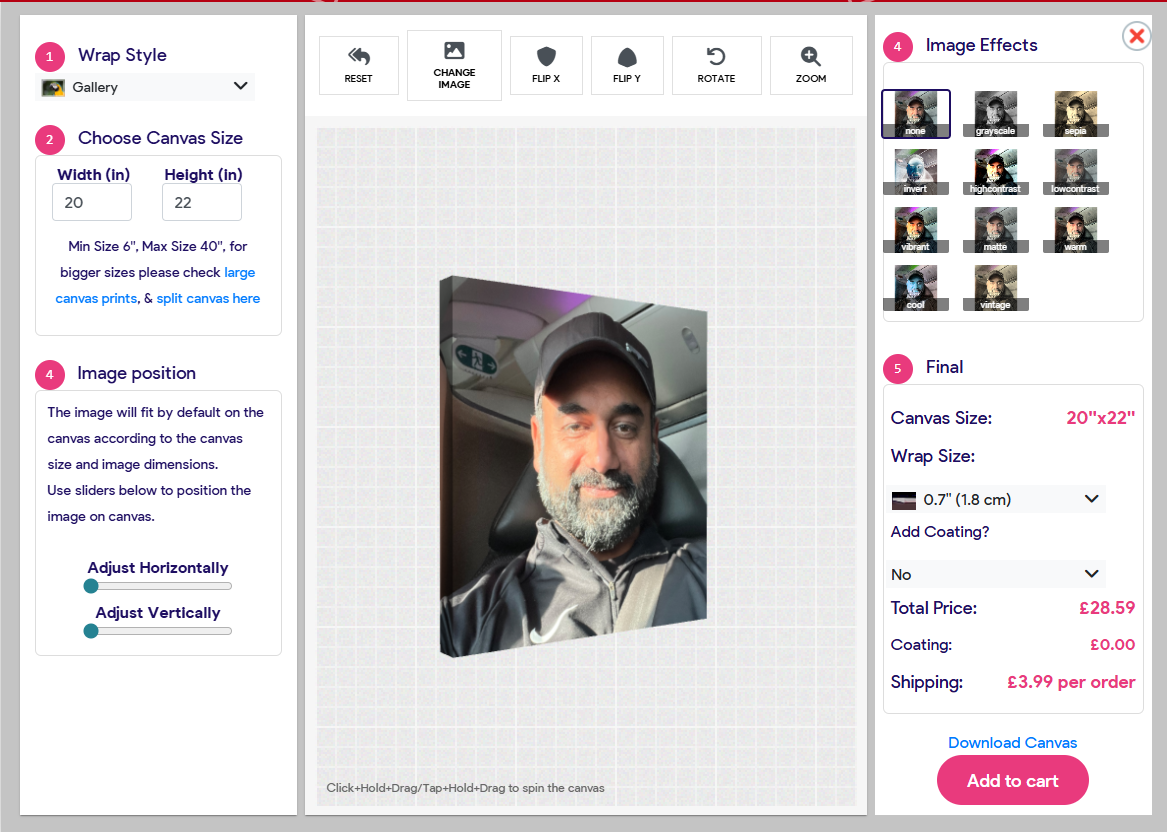
Task: Close the canvas editor with red X
Action: [x=1137, y=37]
